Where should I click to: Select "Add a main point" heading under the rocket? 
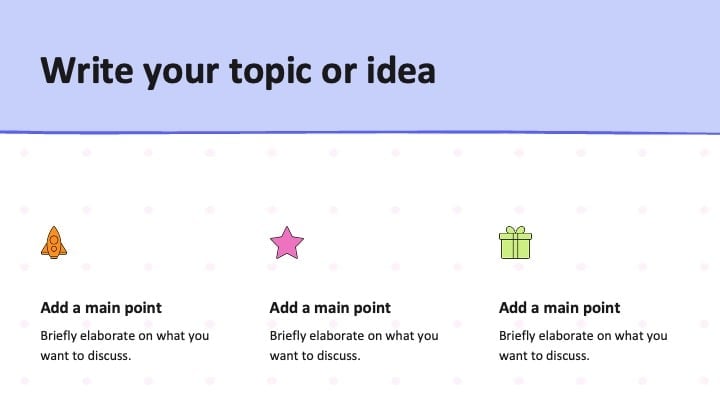tap(101, 308)
